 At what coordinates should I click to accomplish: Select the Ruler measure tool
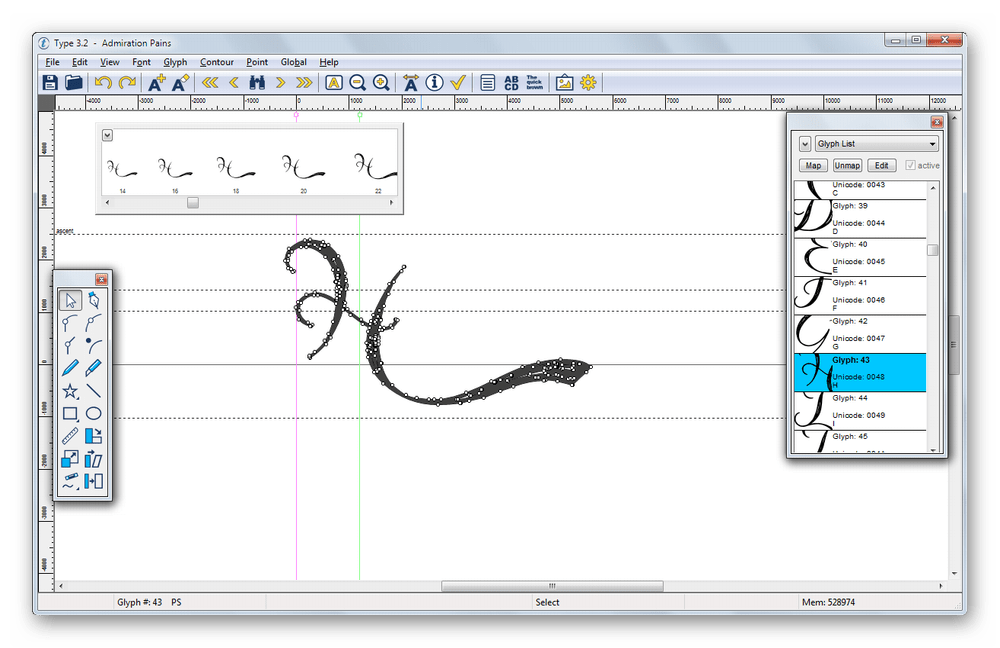coord(70,436)
